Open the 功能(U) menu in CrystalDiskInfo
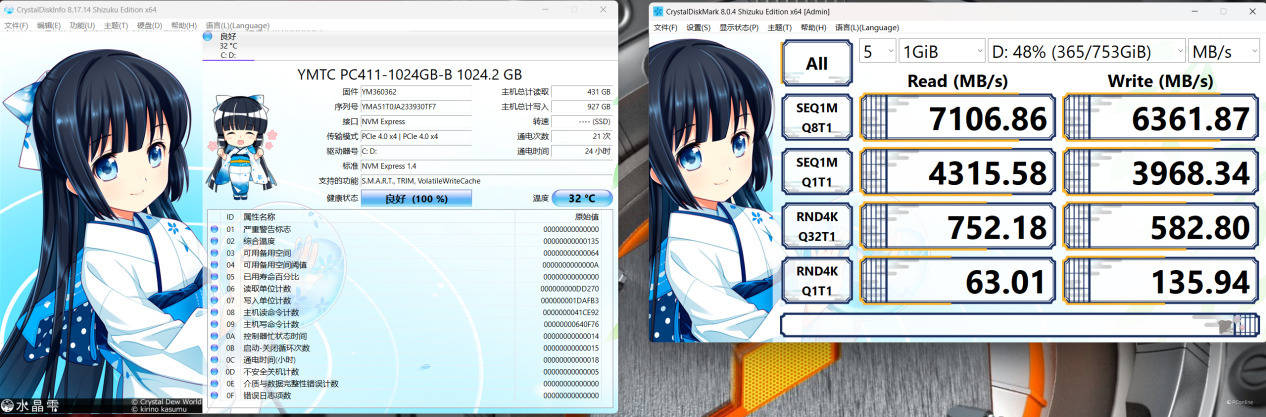Image resolution: width=1266 pixels, height=417 pixels. point(83,25)
